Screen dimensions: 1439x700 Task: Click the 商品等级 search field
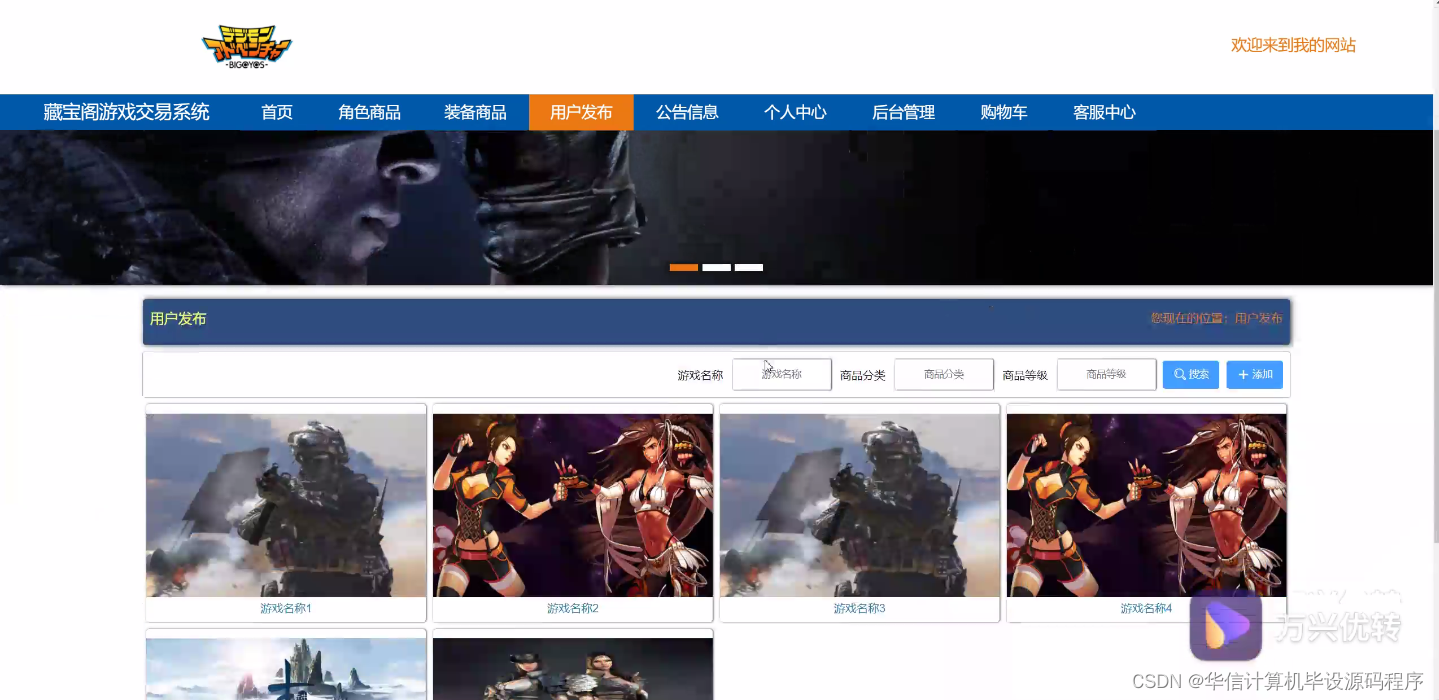(x=1106, y=374)
